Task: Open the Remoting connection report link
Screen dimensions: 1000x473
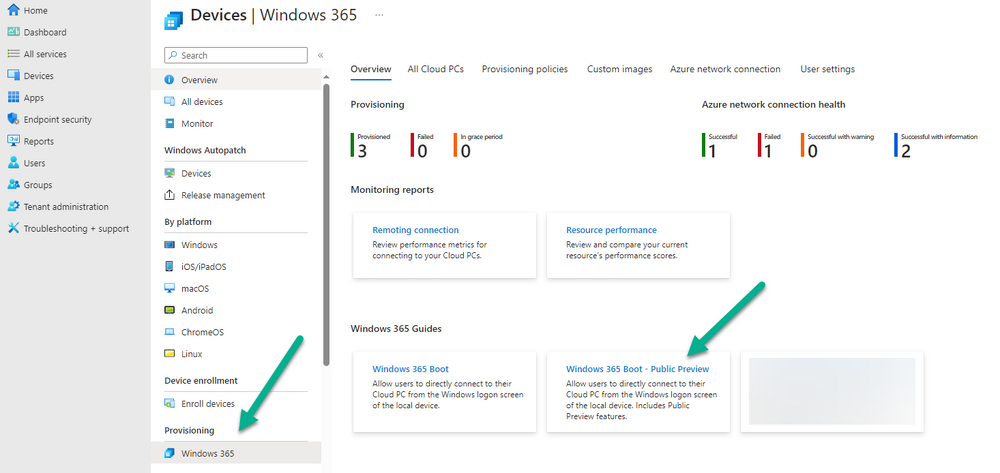Action: (x=415, y=230)
